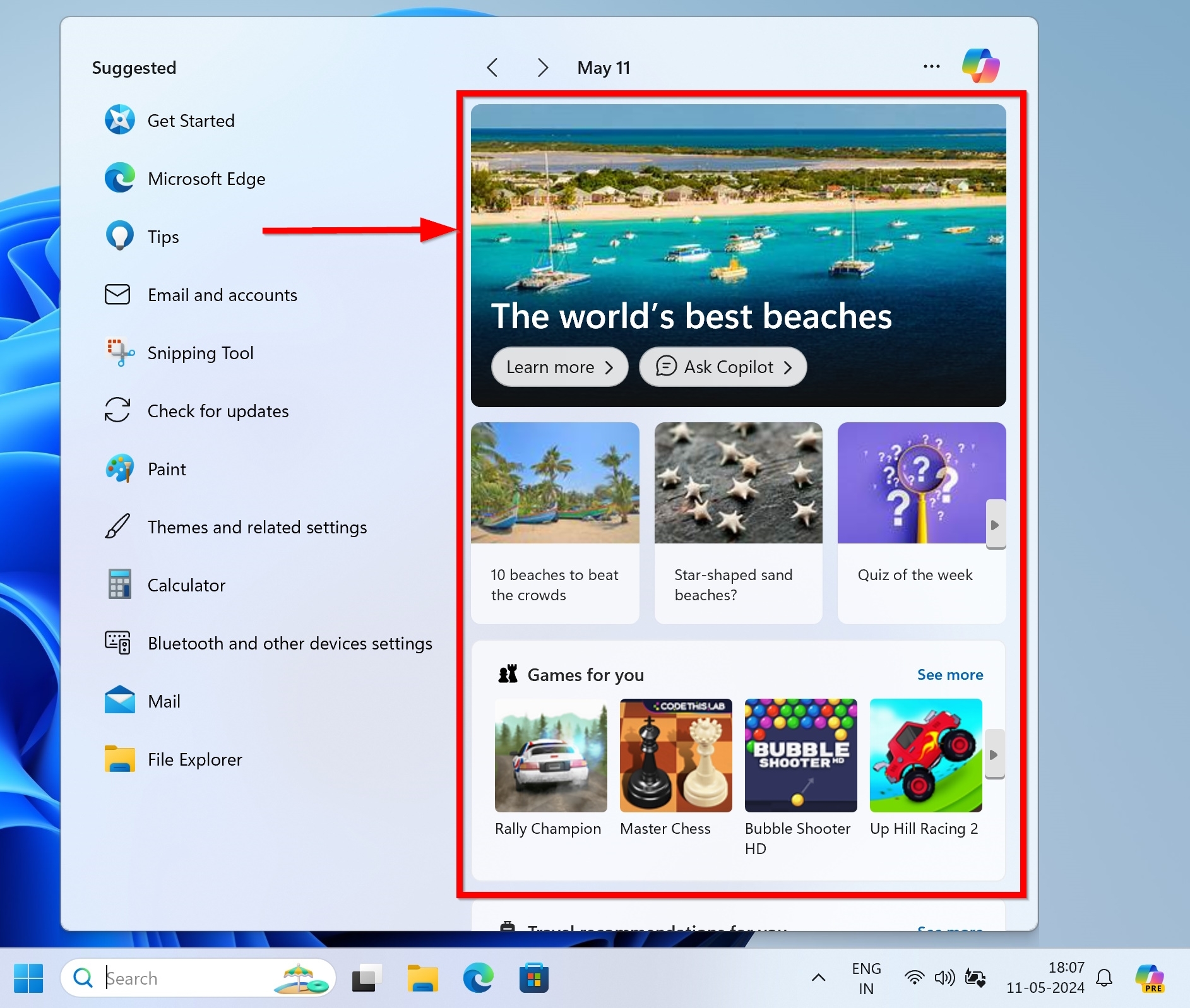Open the 10 beaches to beat the crowds card
Viewport: 1190px width, 1008px height.
555,523
